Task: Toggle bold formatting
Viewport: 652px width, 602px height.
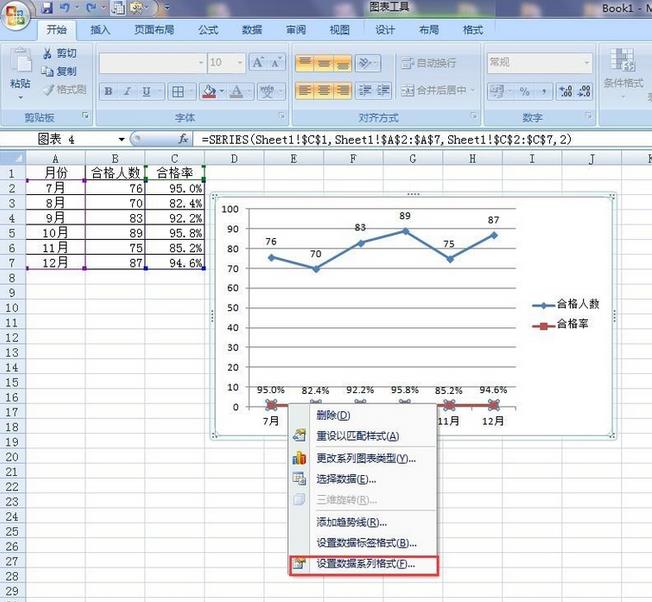Action: (x=109, y=91)
